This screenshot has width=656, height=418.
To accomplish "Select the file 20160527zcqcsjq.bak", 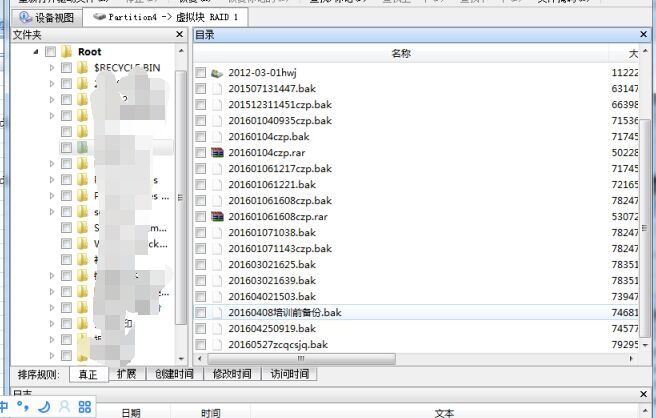I will click(277, 345).
